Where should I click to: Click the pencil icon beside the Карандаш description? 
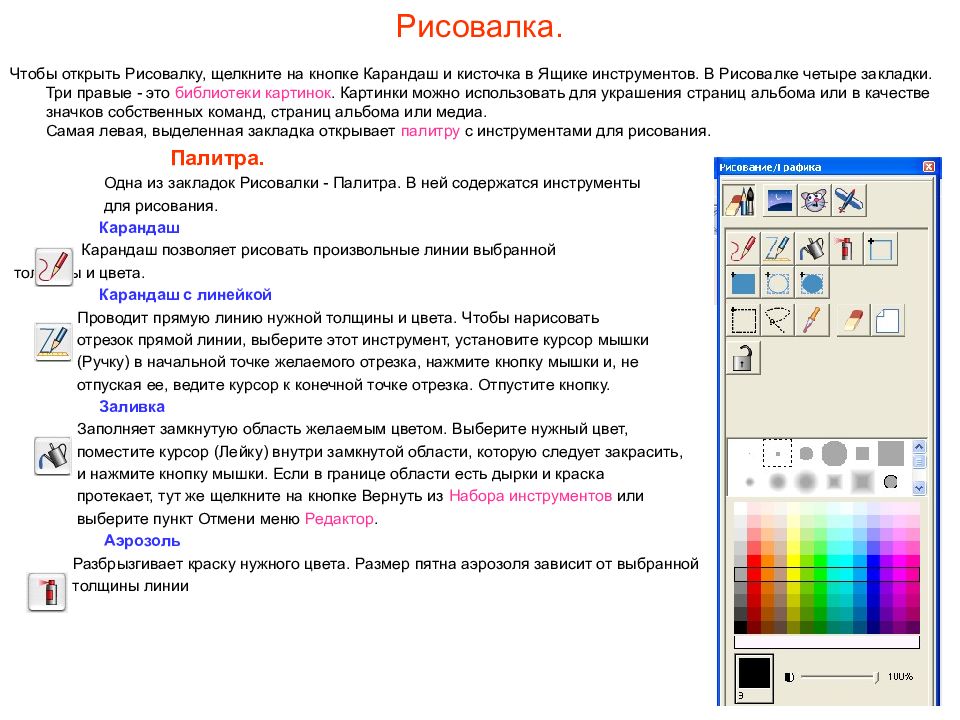tap(53, 268)
